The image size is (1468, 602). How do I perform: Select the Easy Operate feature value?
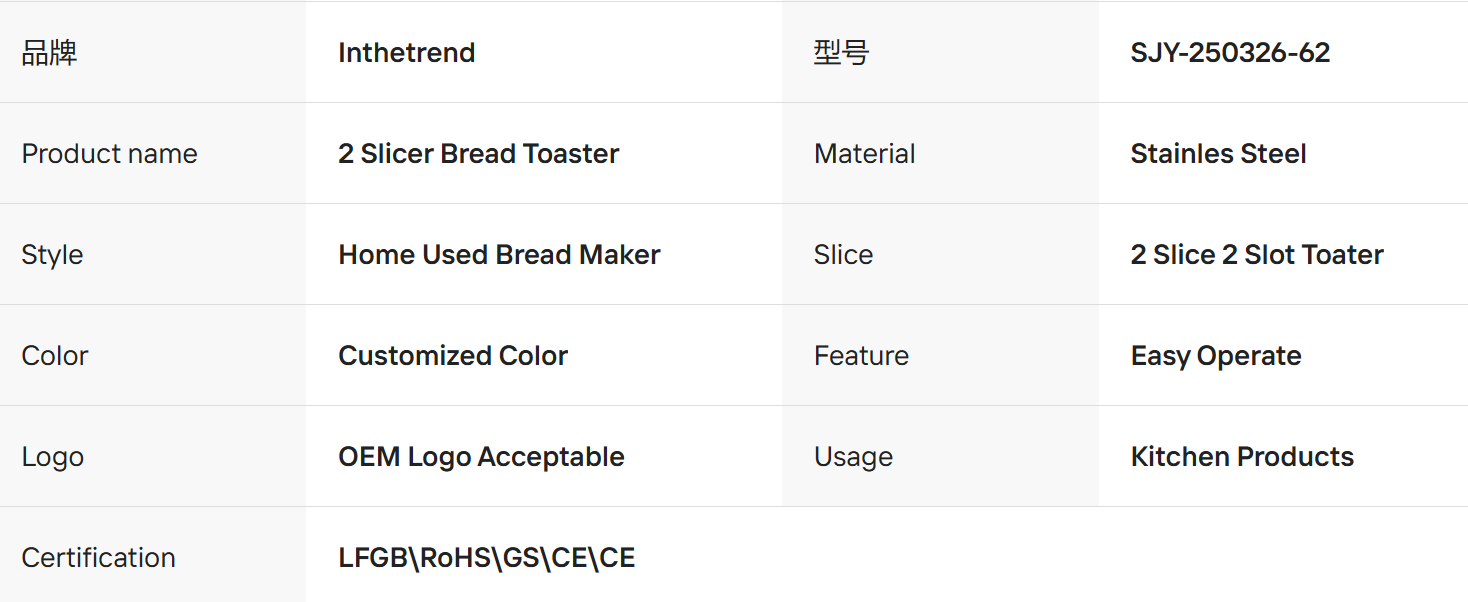[1216, 356]
